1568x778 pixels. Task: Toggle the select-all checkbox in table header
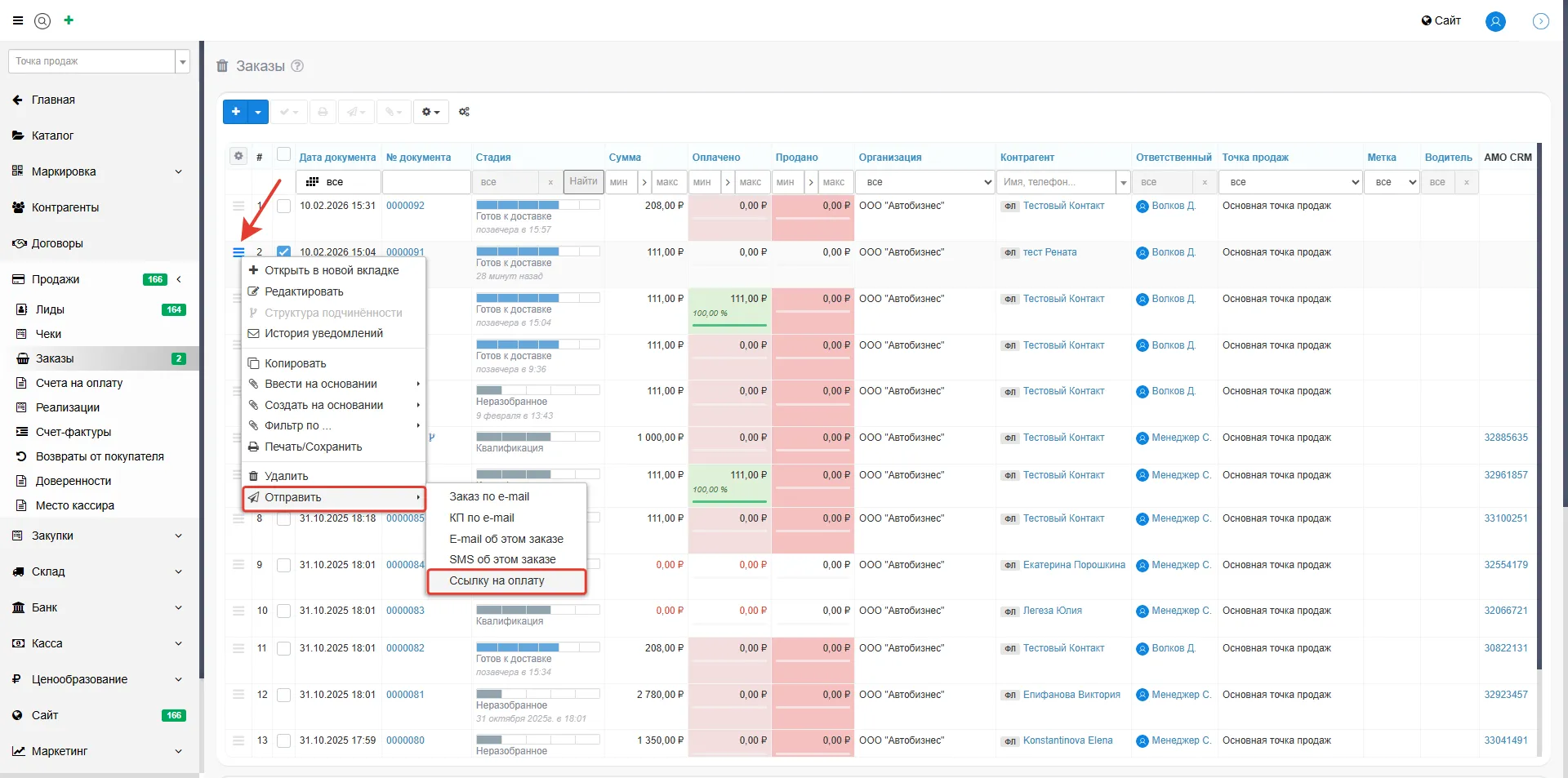283,155
